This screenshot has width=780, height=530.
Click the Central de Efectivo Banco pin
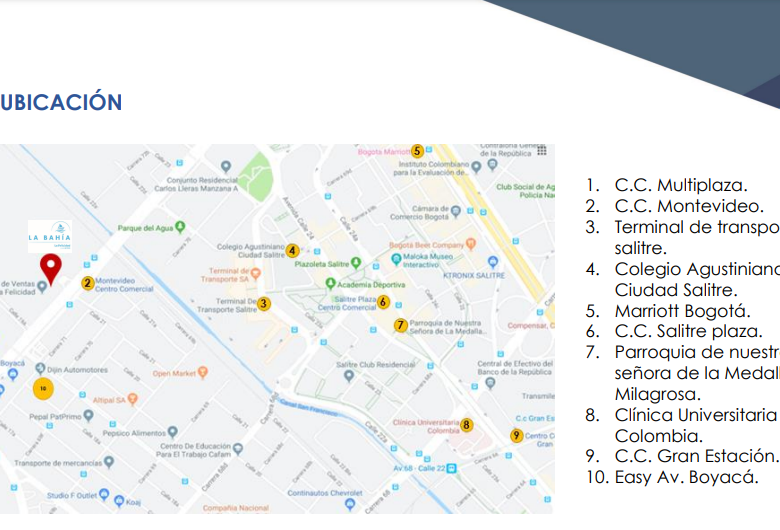point(490,383)
